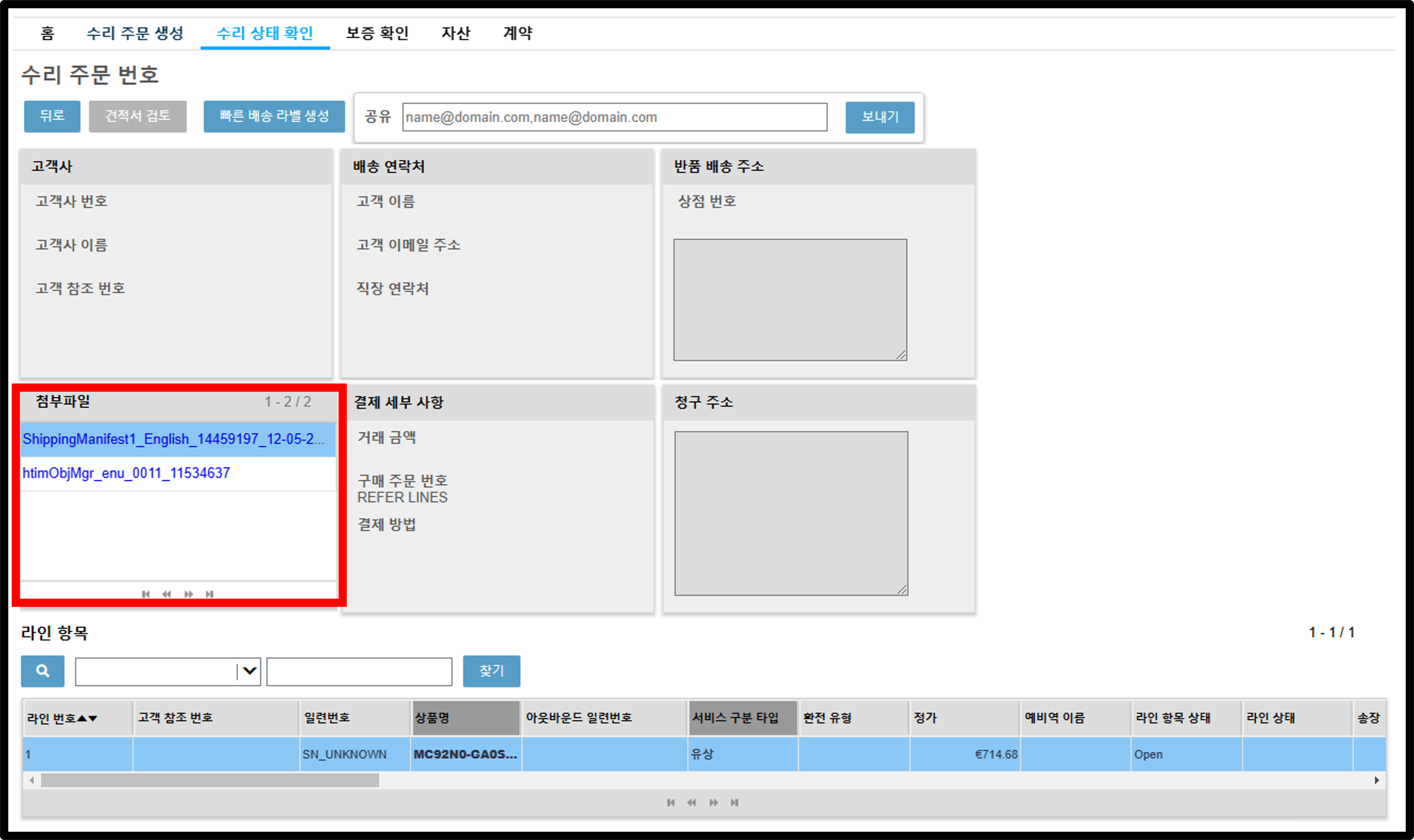1414x840 pixels.
Task: Go to next page of attachments list
Action: [x=189, y=594]
